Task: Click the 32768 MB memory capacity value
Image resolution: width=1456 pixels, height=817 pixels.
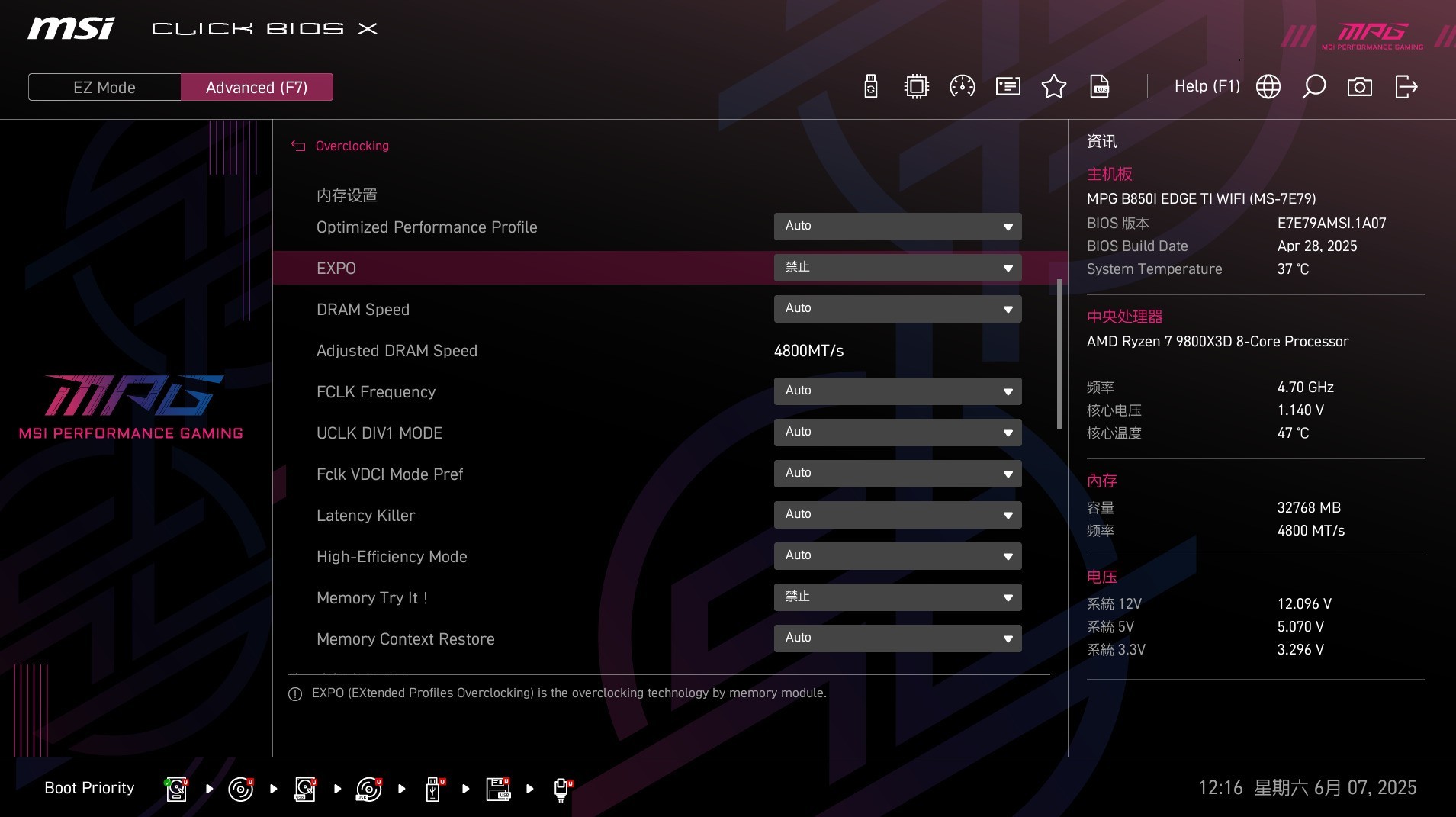Action: pos(1309,508)
